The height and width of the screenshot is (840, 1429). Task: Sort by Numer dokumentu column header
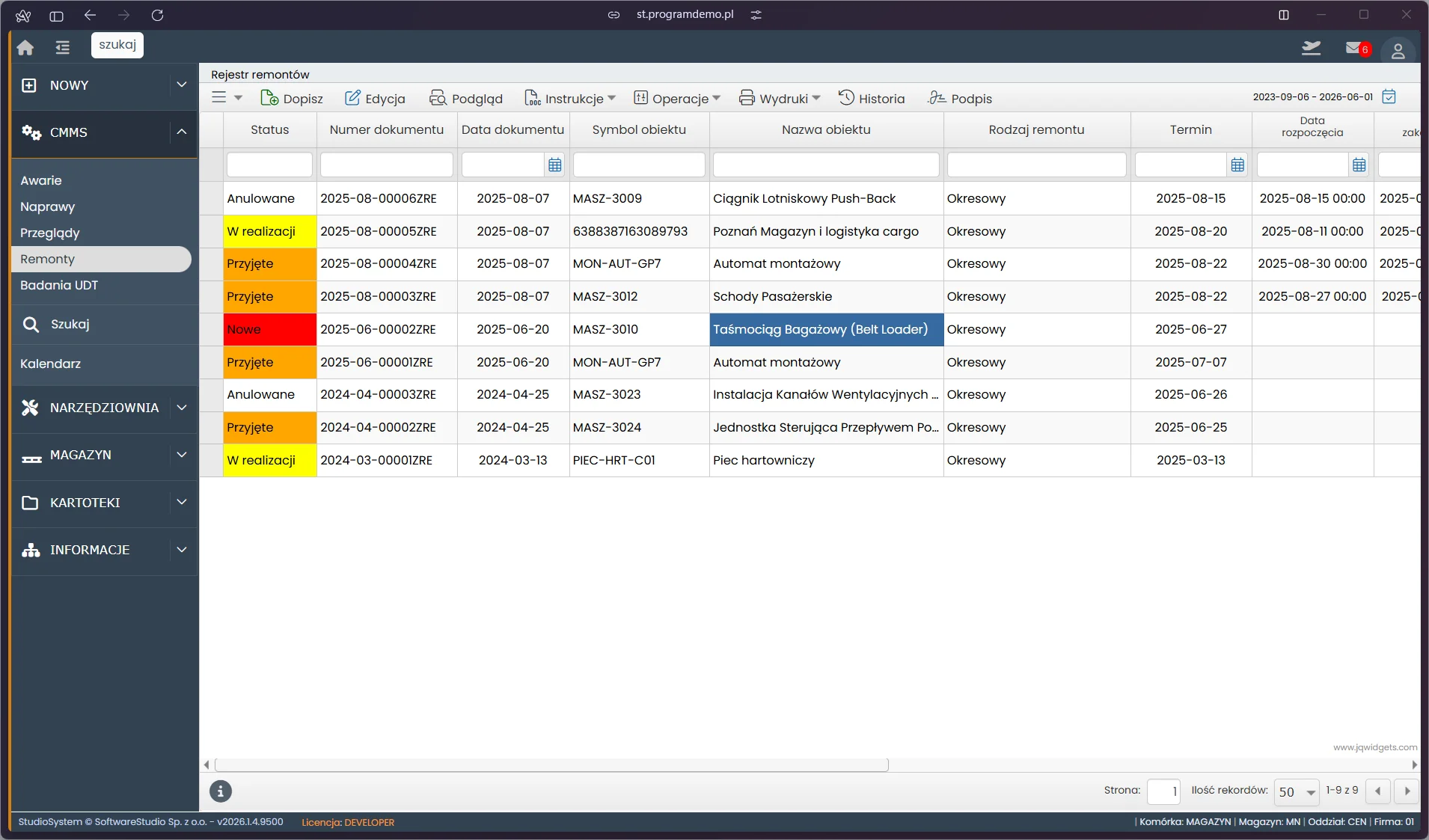(x=387, y=129)
